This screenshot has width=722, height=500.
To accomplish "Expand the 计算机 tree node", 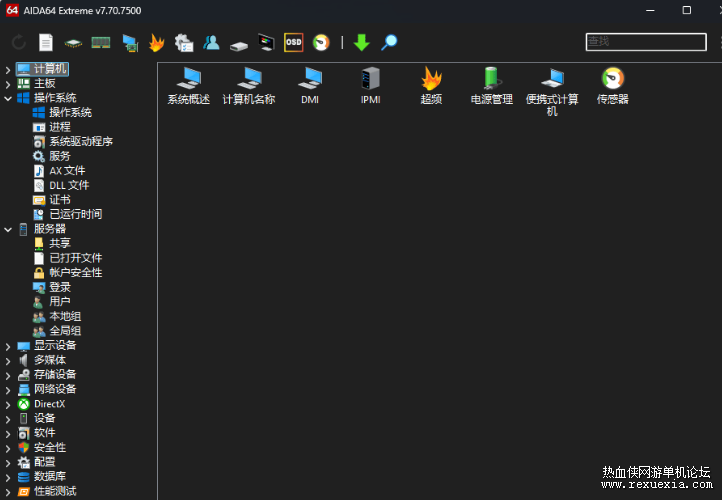I will [x=8, y=70].
